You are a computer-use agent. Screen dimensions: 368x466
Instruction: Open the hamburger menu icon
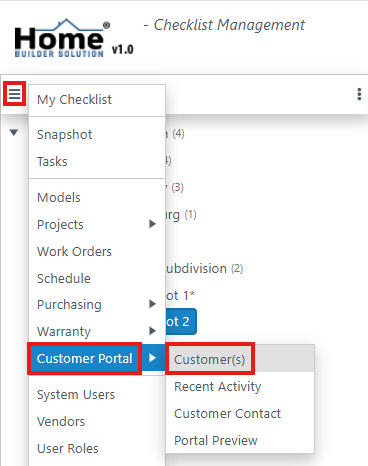coord(14,94)
